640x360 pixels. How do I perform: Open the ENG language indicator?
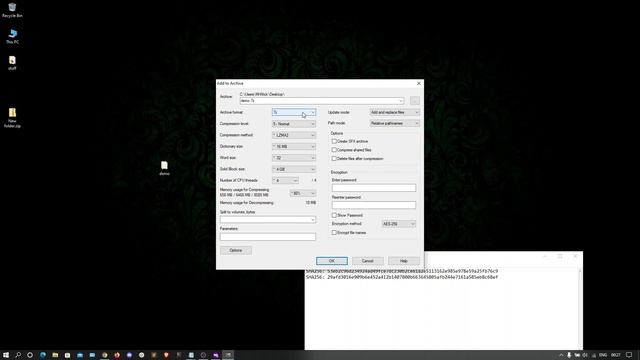coord(603,355)
